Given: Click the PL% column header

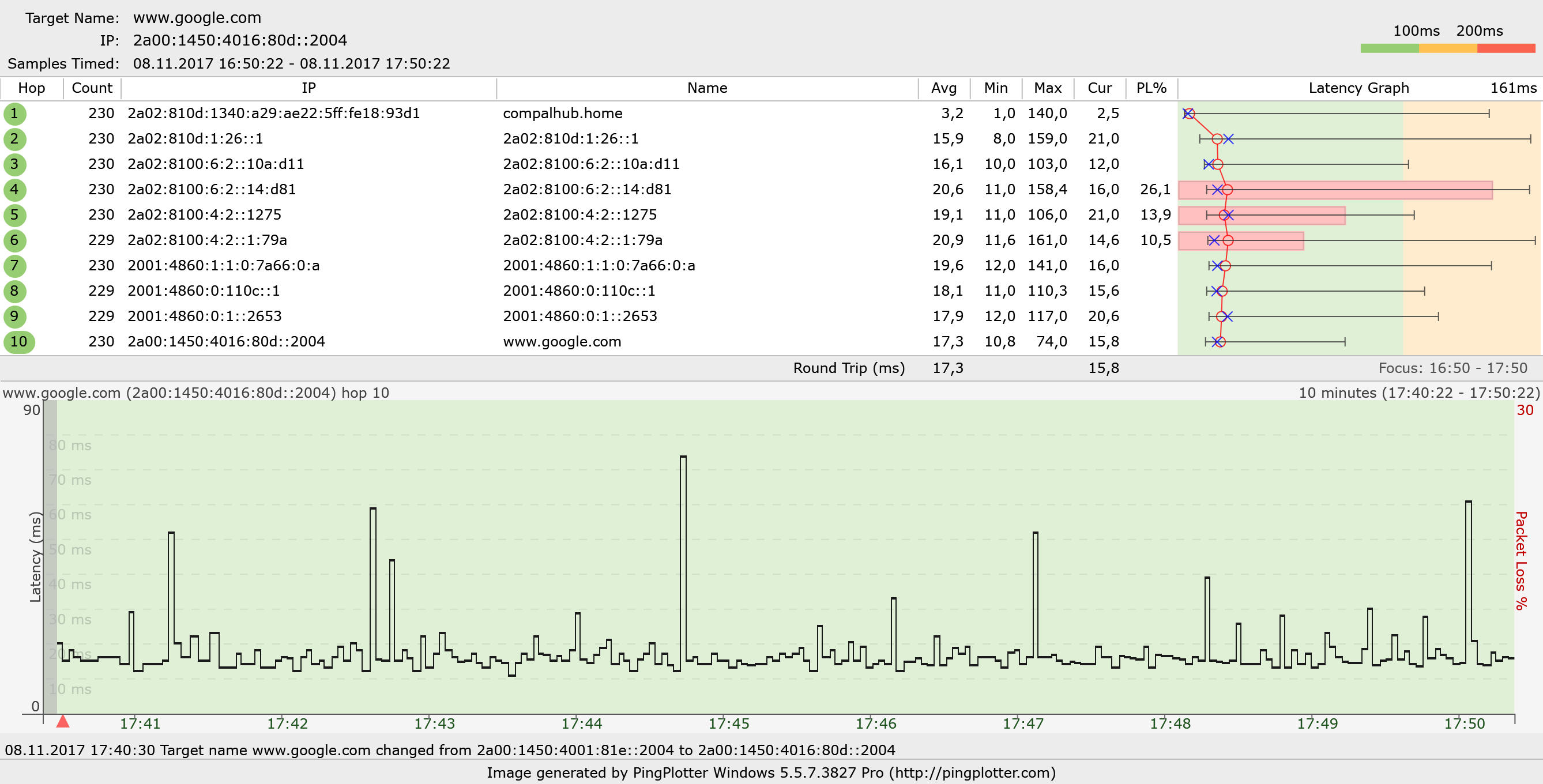Looking at the screenshot, I should pyautogui.click(x=1151, y=88).
